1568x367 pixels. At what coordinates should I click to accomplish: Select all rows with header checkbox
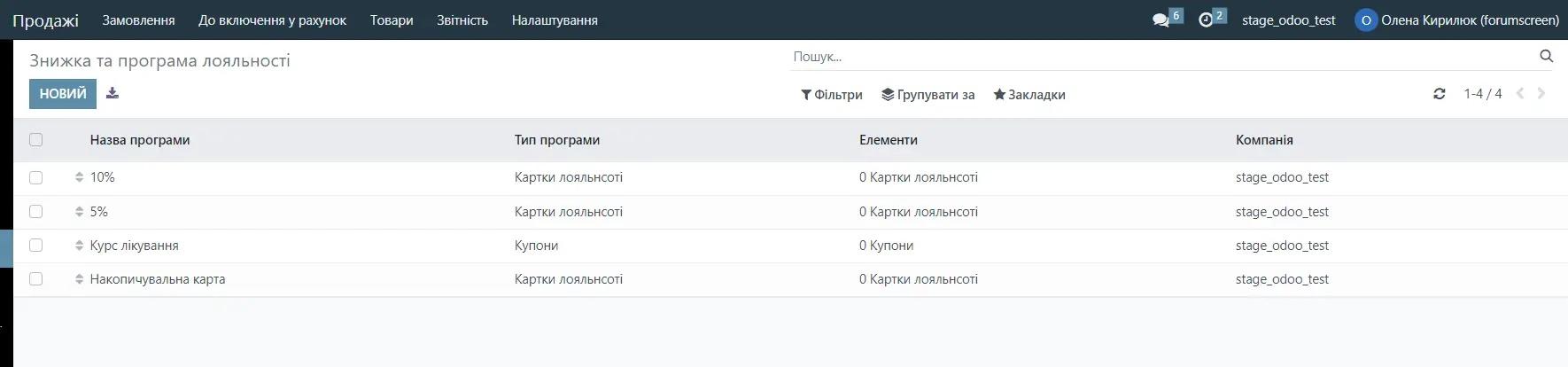(x=35, y=140)
